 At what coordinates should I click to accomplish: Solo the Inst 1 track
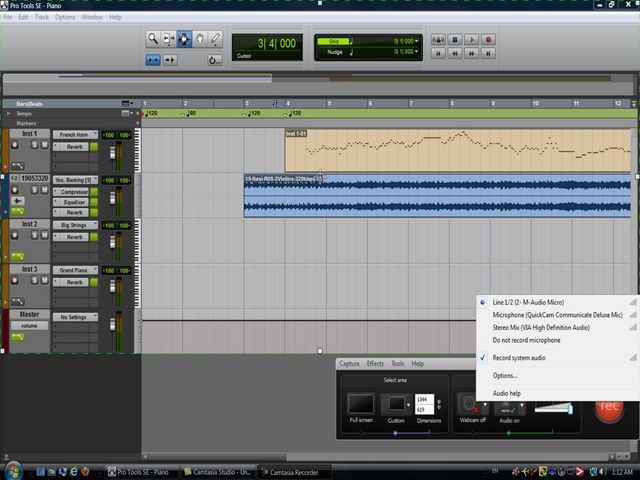[33, 145]
